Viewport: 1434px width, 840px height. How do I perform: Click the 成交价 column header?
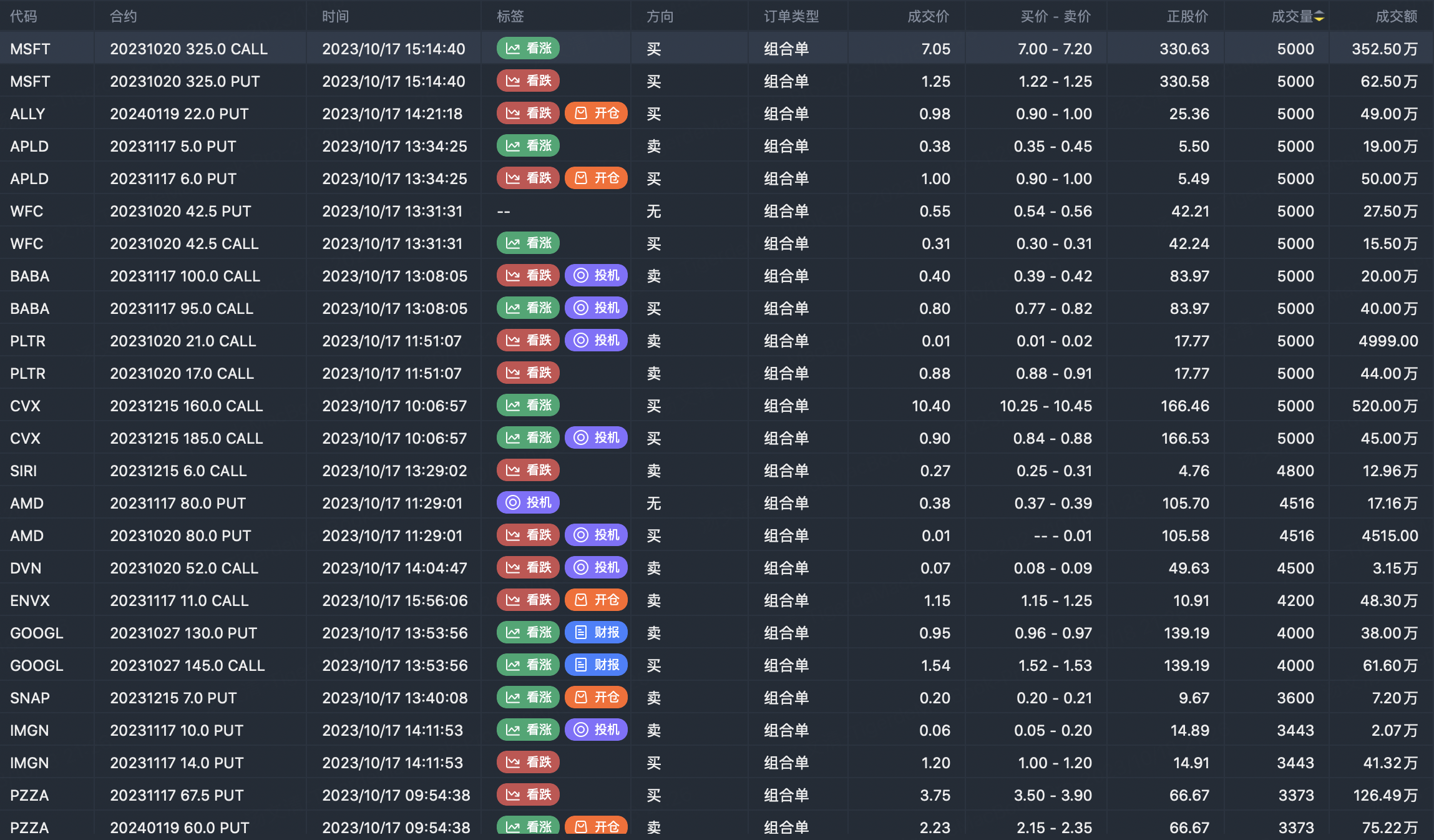pyautogui.click(x=929, y=16)
